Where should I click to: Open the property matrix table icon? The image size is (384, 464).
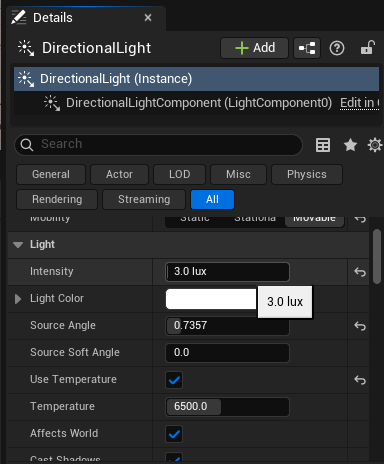[x=323, y=145]
